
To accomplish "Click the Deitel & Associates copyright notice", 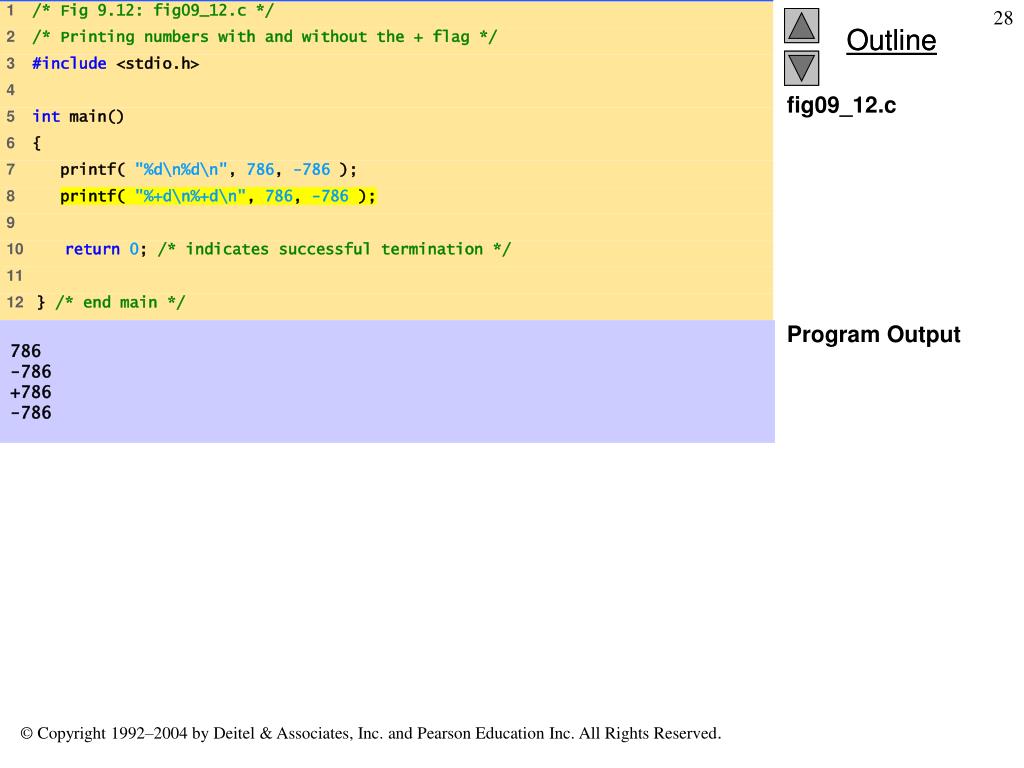I will point(371,733).
